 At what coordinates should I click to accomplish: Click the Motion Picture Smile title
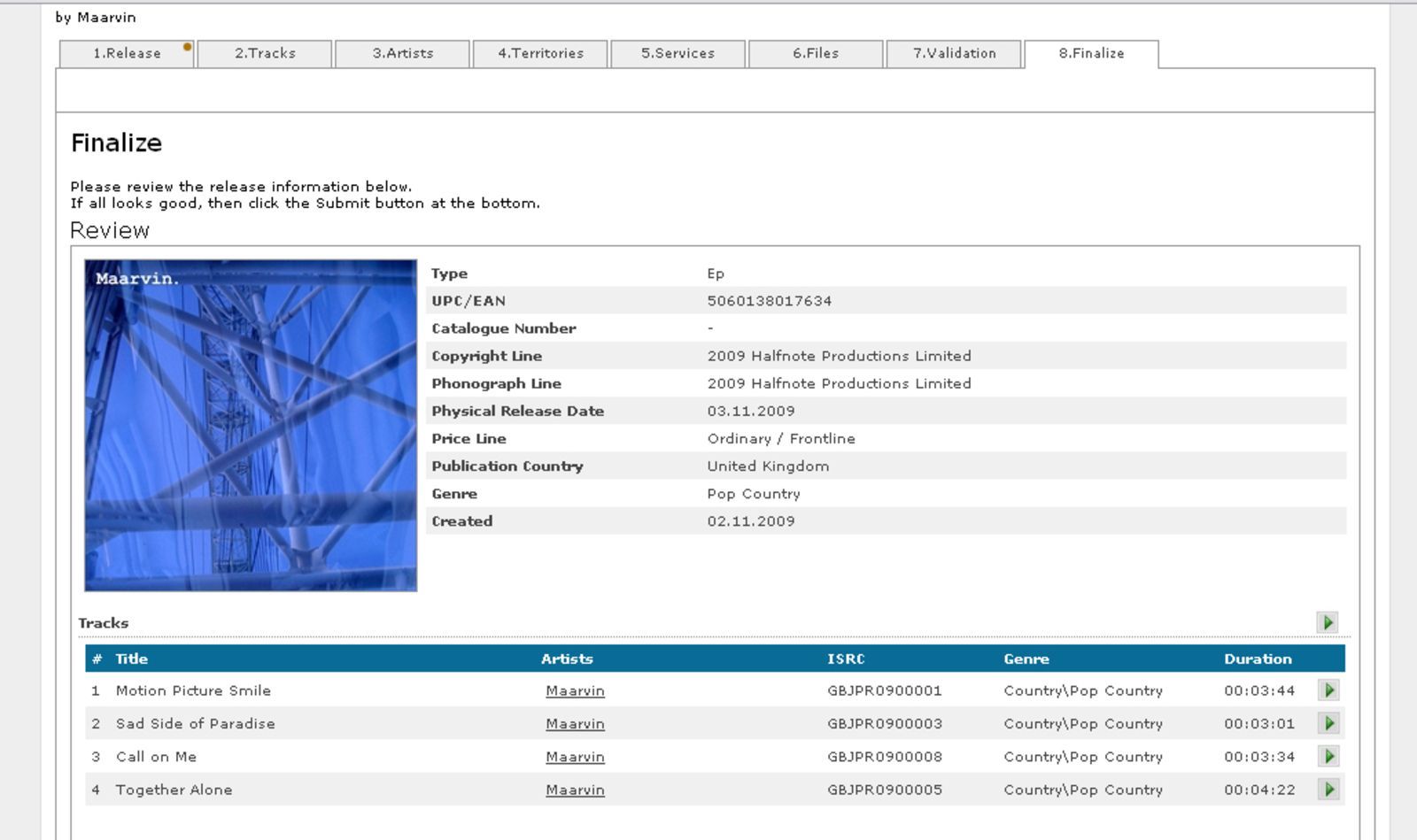[x=193, y=690]
